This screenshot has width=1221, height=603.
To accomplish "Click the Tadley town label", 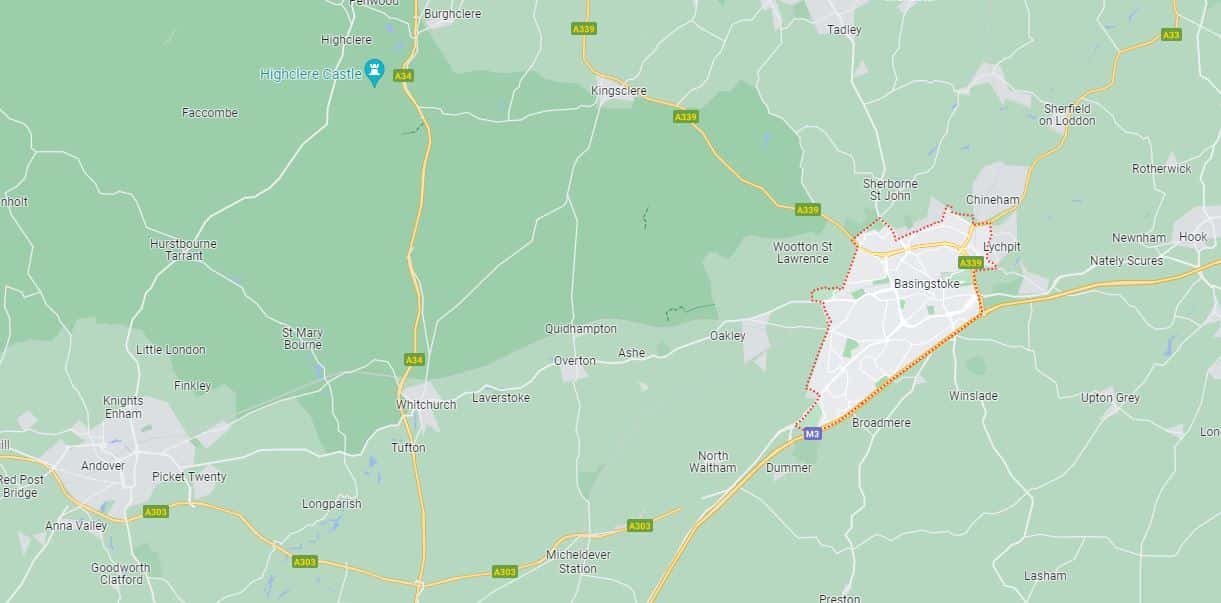I will 844,30.
